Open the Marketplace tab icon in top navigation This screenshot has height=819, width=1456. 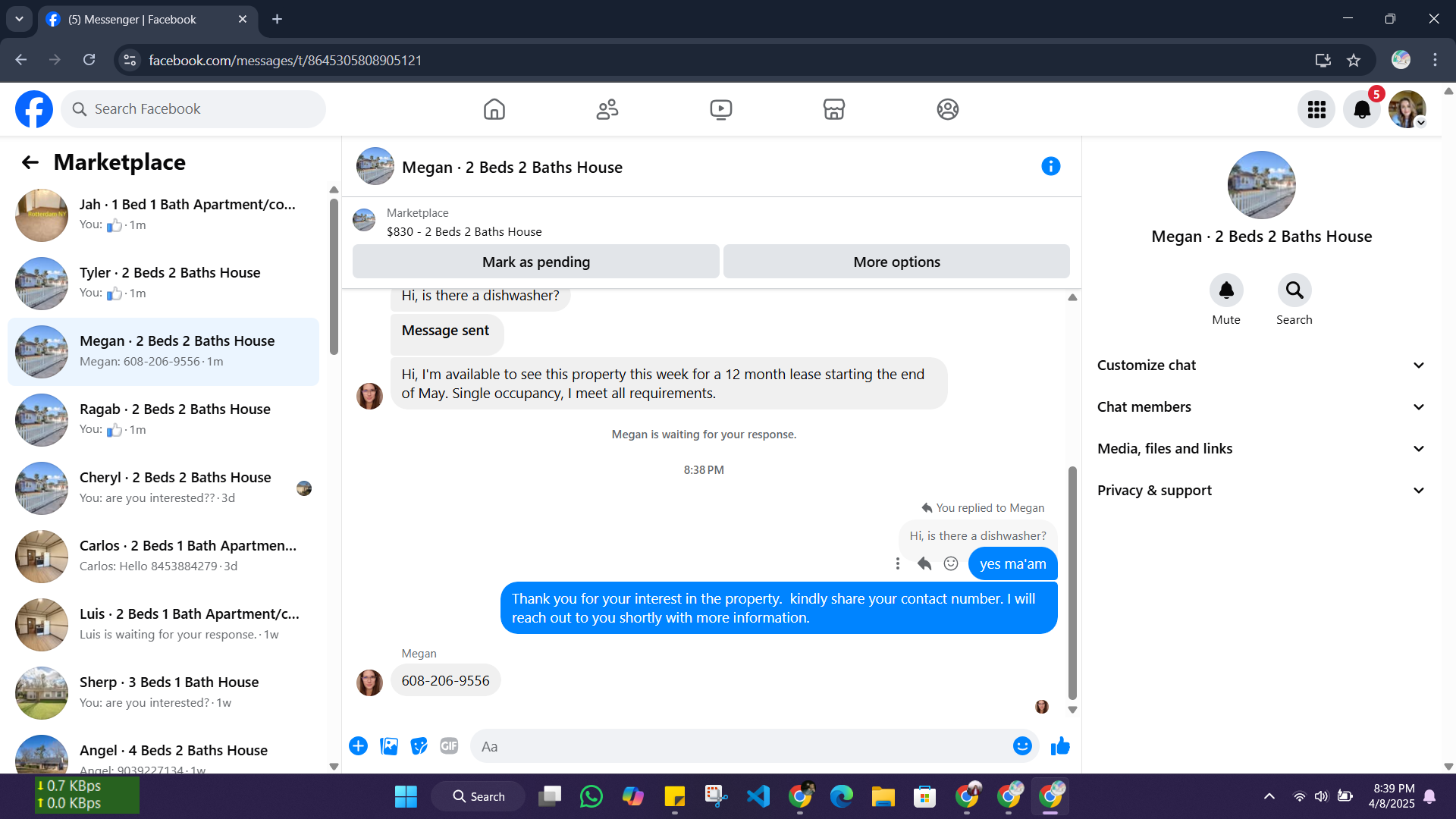pos(833,109)
